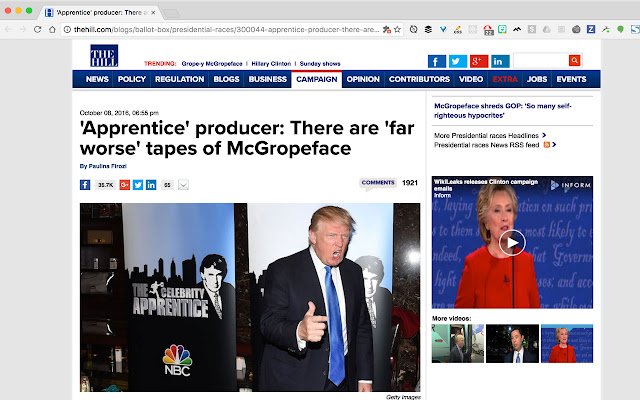The height and width of the screenshot is (400, 640).
Task: Open middle More videos thumbnail with reporter
Action: [x=512, y=343]
